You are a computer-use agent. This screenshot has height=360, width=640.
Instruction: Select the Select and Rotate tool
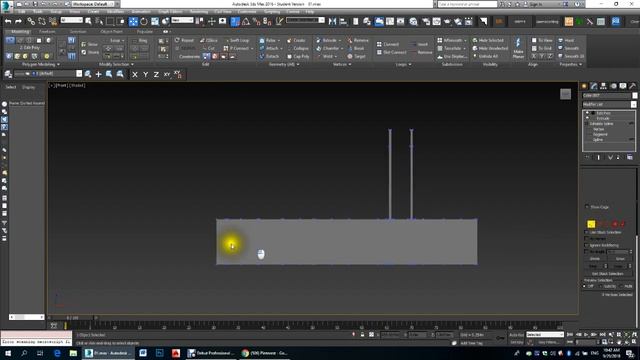tap(144, 21)
